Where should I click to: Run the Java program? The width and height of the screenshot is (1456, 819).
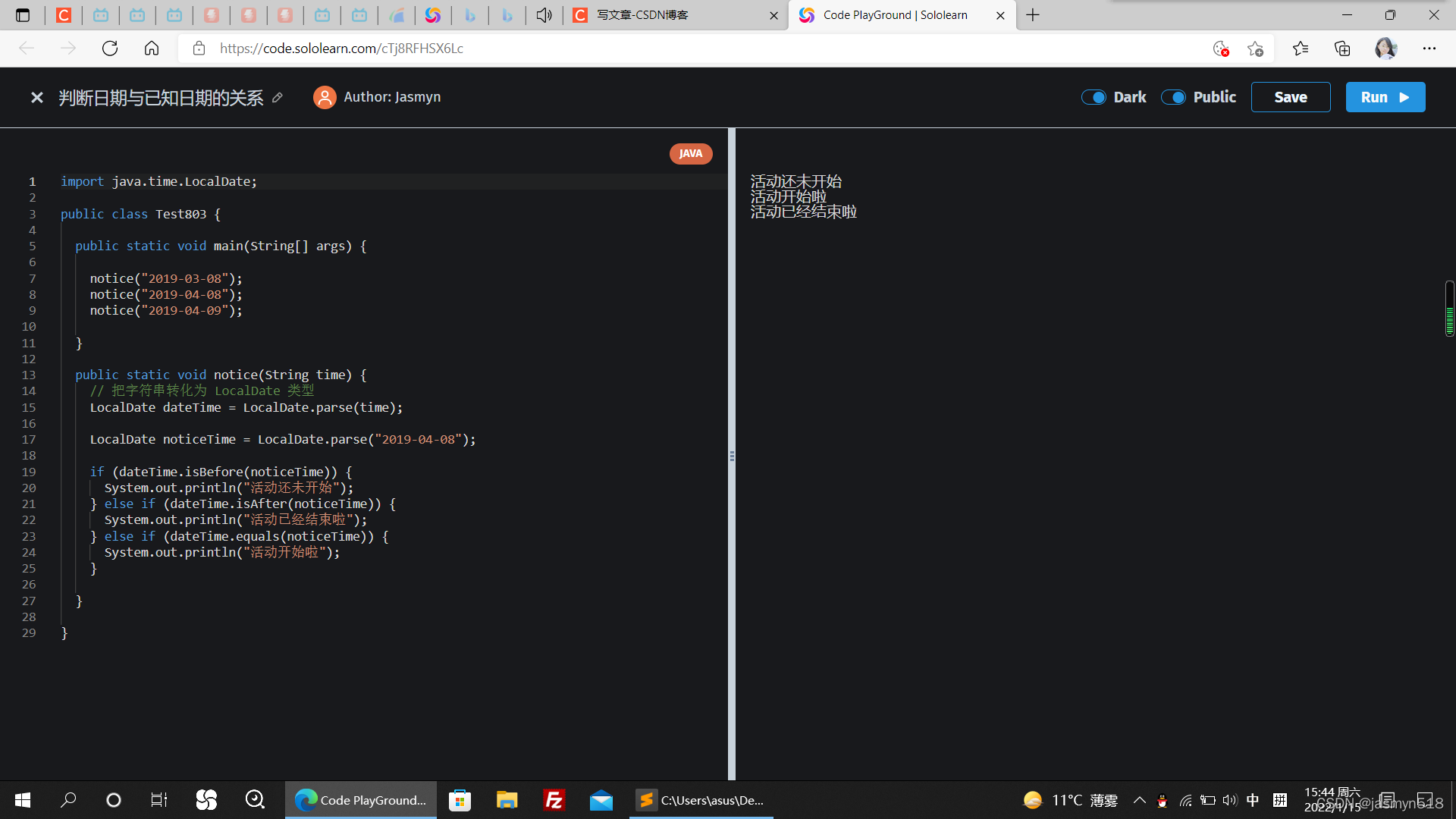tap(1385, 97)
